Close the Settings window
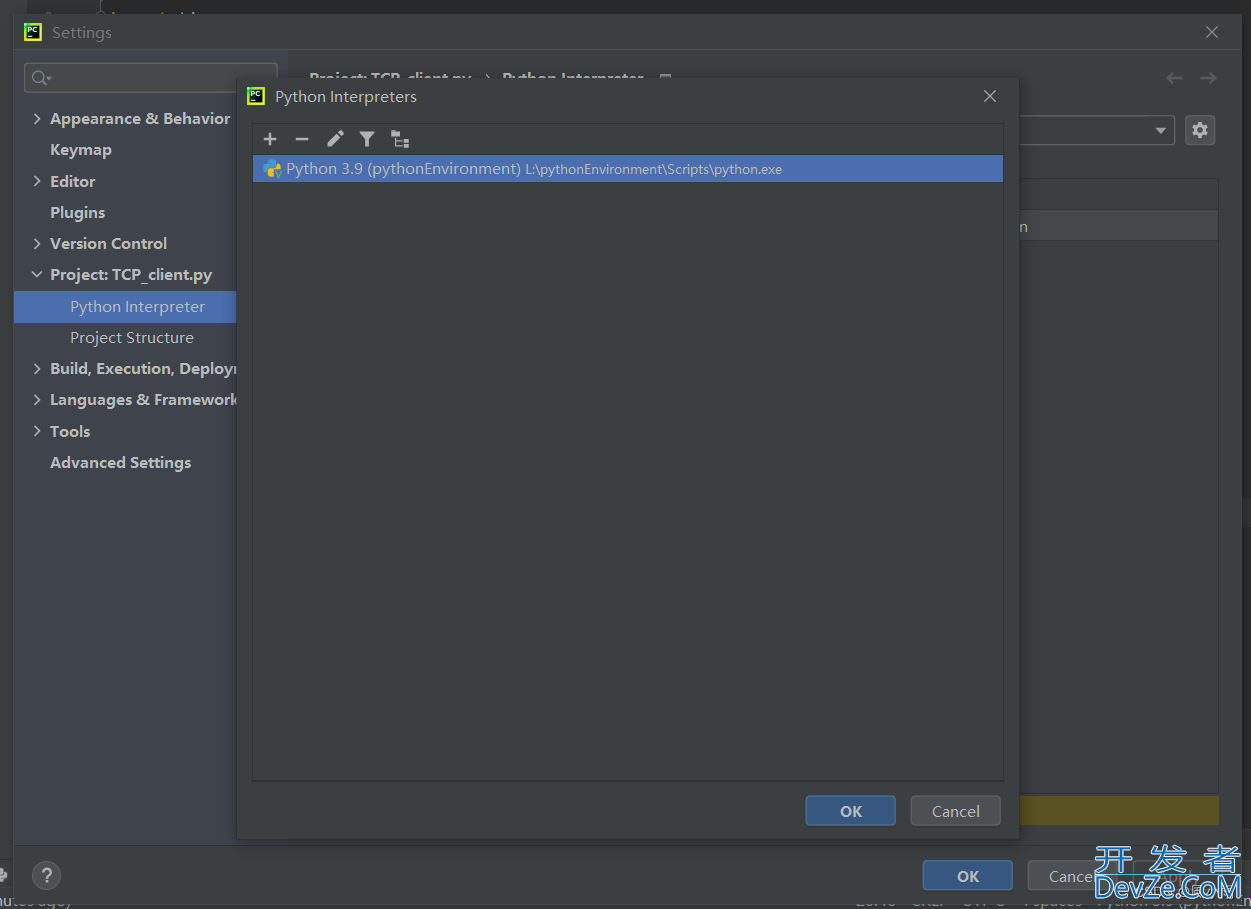The width and height of the screenshot is (1251, 909). 1212,32
